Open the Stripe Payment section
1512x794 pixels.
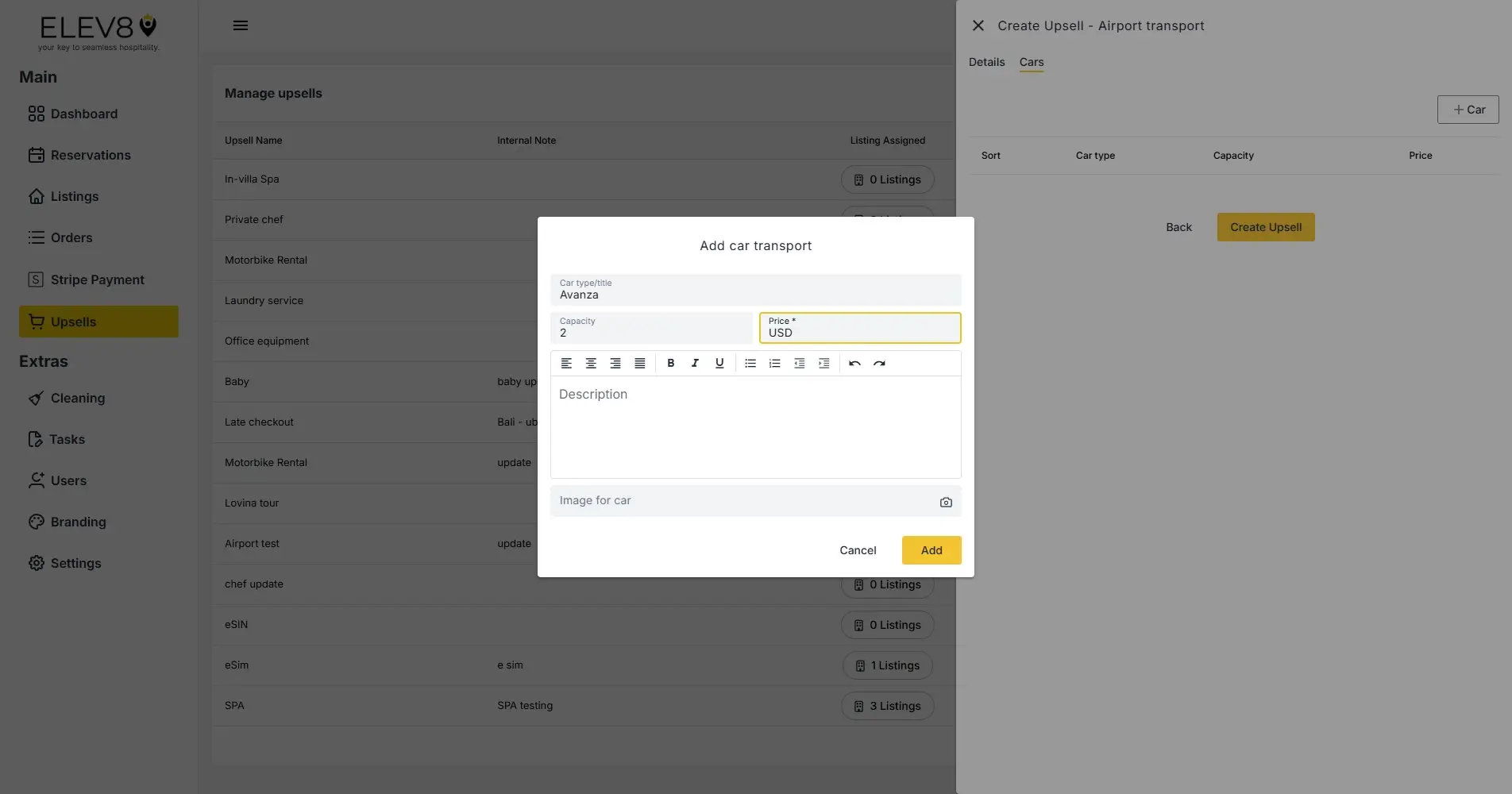click(x=97, y=279)
